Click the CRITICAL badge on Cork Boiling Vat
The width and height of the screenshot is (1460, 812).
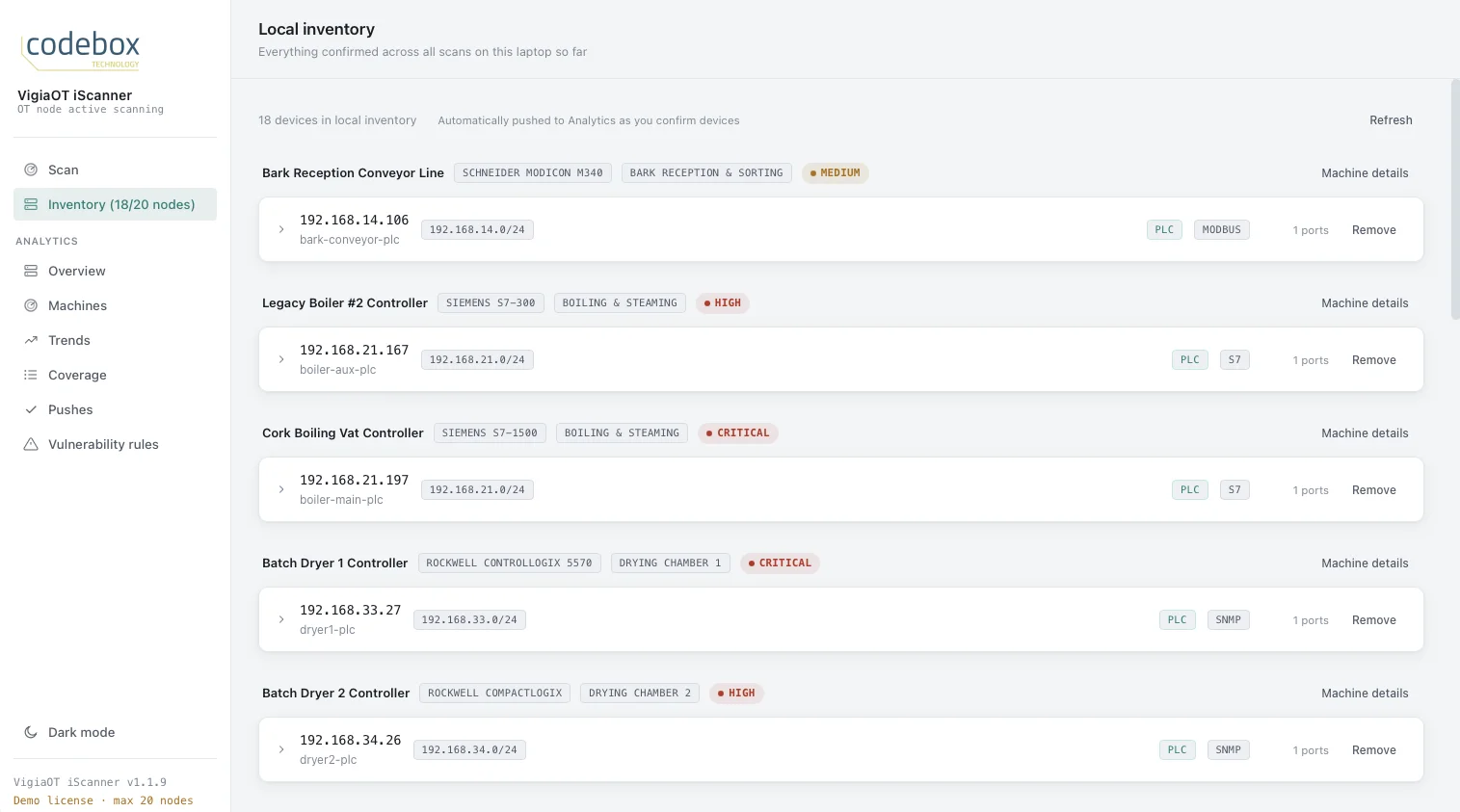[x=737, y=433]
